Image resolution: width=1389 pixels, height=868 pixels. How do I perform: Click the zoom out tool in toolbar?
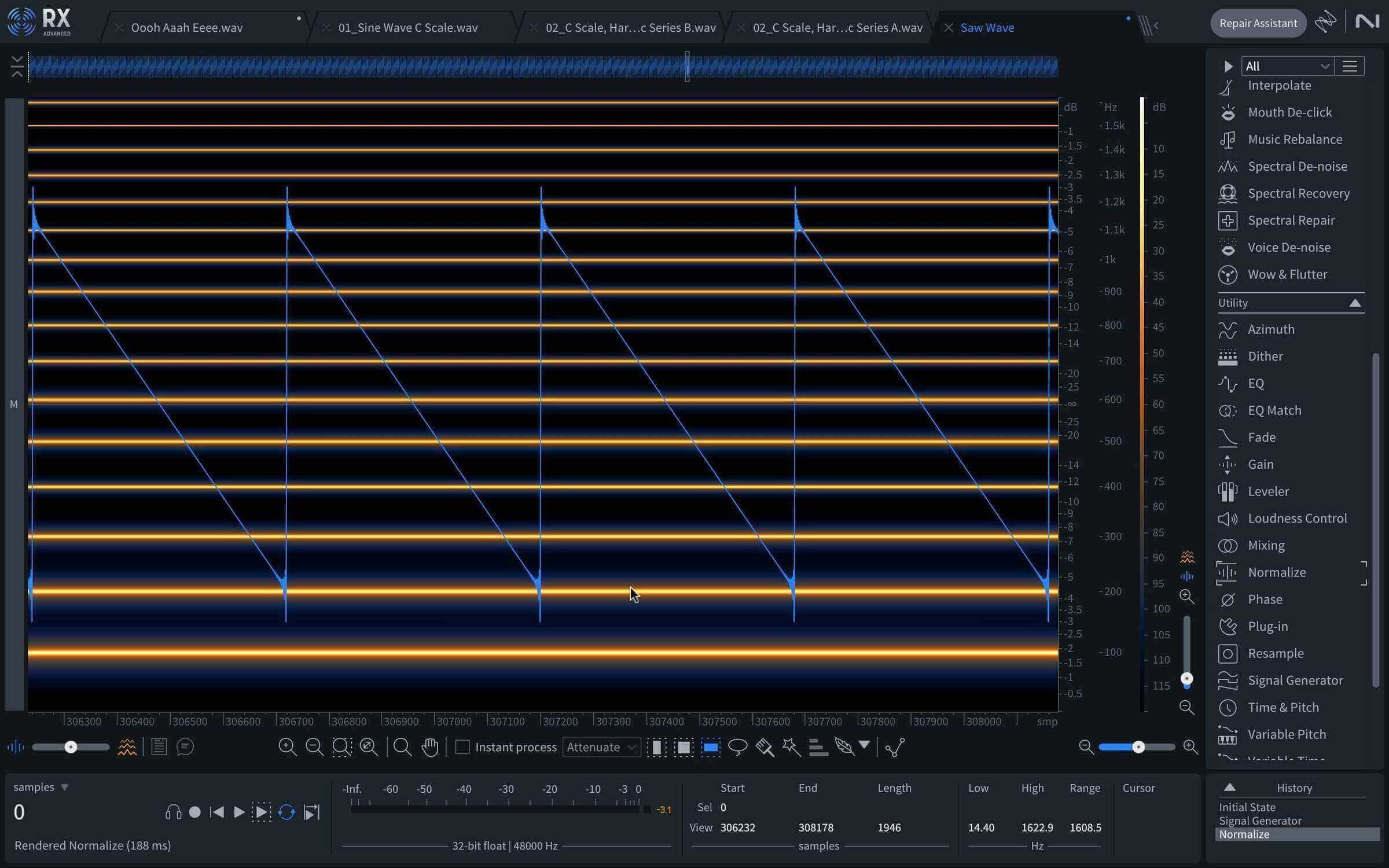point(314,747)
